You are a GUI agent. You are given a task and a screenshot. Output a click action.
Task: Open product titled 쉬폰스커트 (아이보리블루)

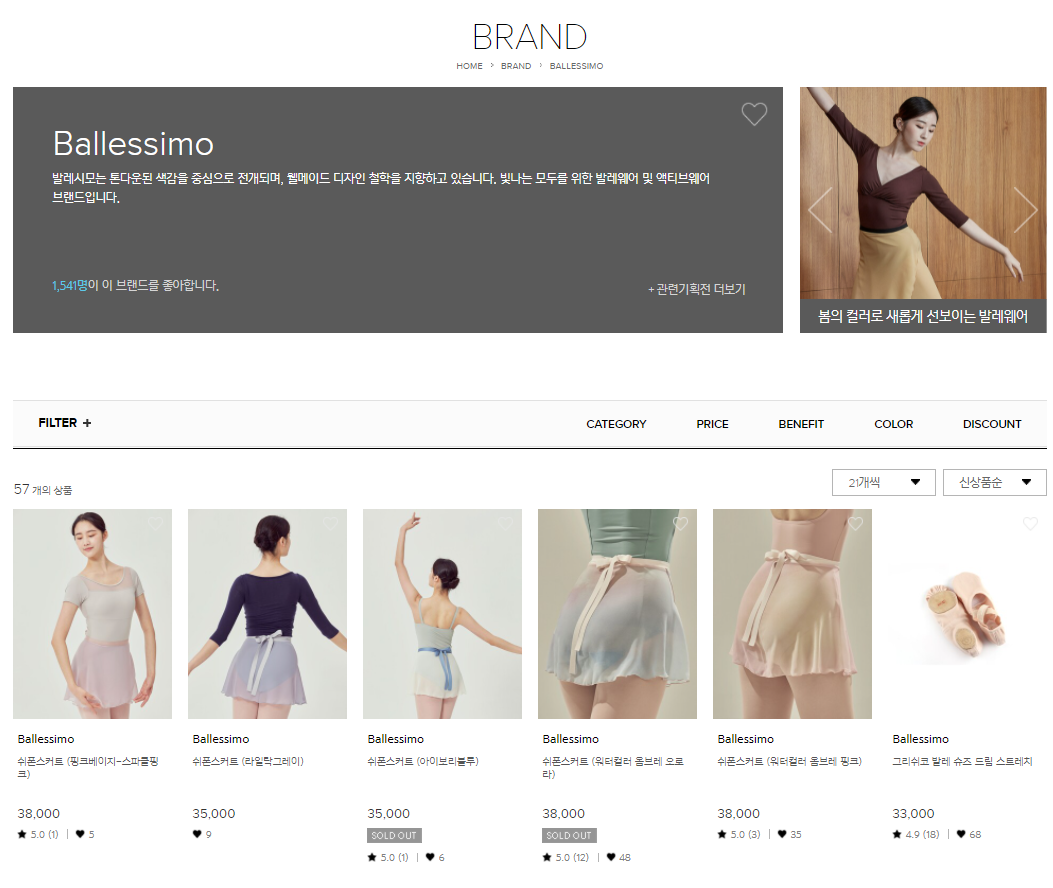coord(423,761)
